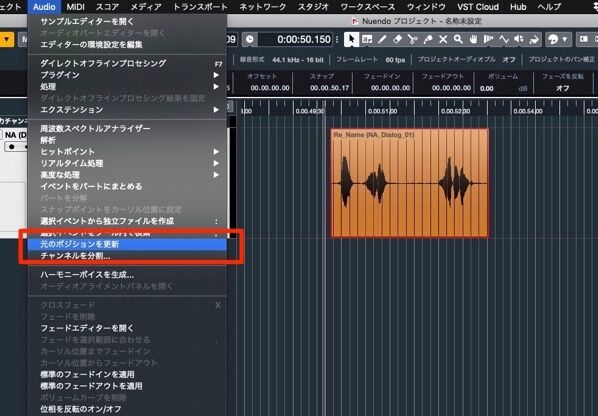The width and height of the screenshot is (598, 416).
Task: Select the Zoom magnifier tool
Action: (458, 39)
